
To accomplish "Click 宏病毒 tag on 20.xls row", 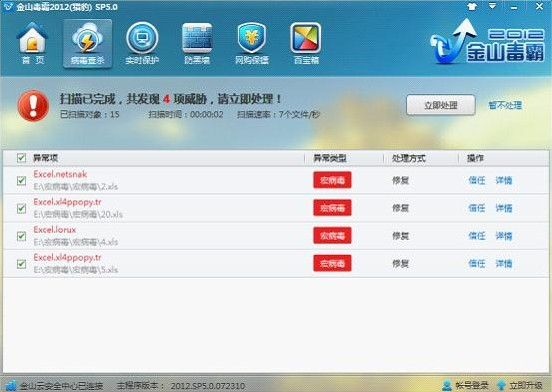I will tap(332, 208).
